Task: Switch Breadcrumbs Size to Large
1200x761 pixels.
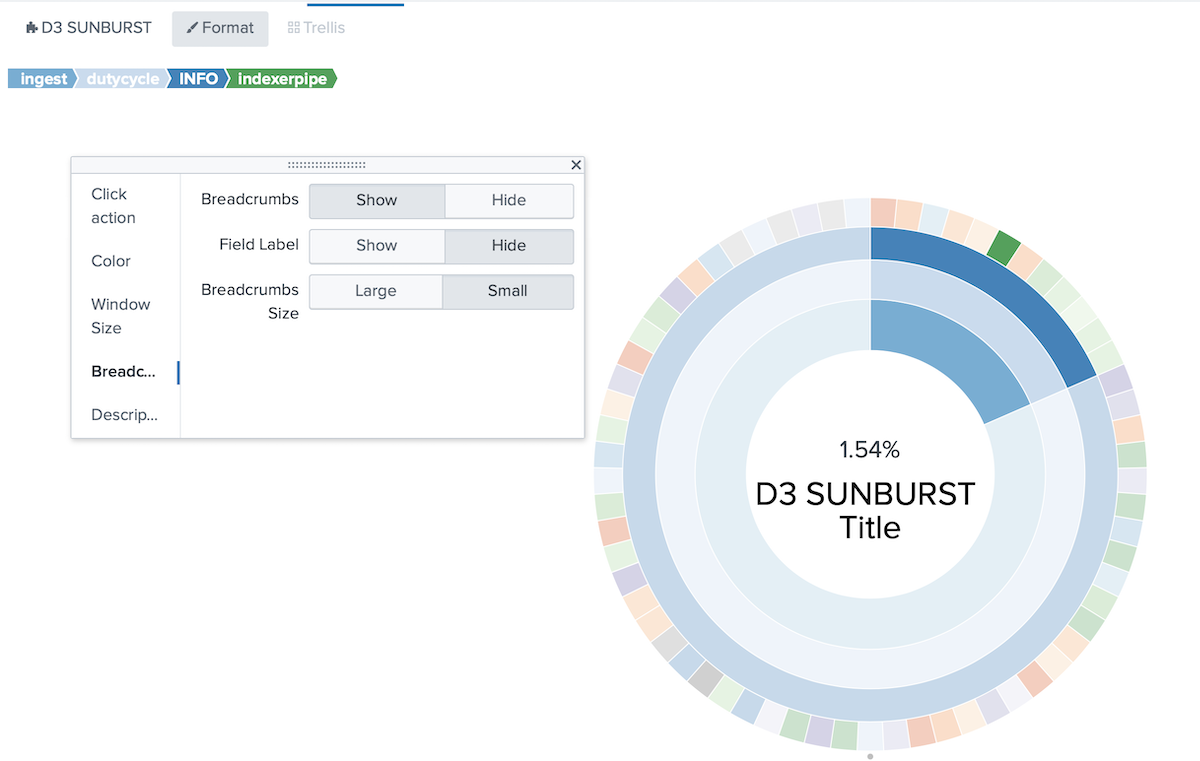Action: (x=375, y=291)
